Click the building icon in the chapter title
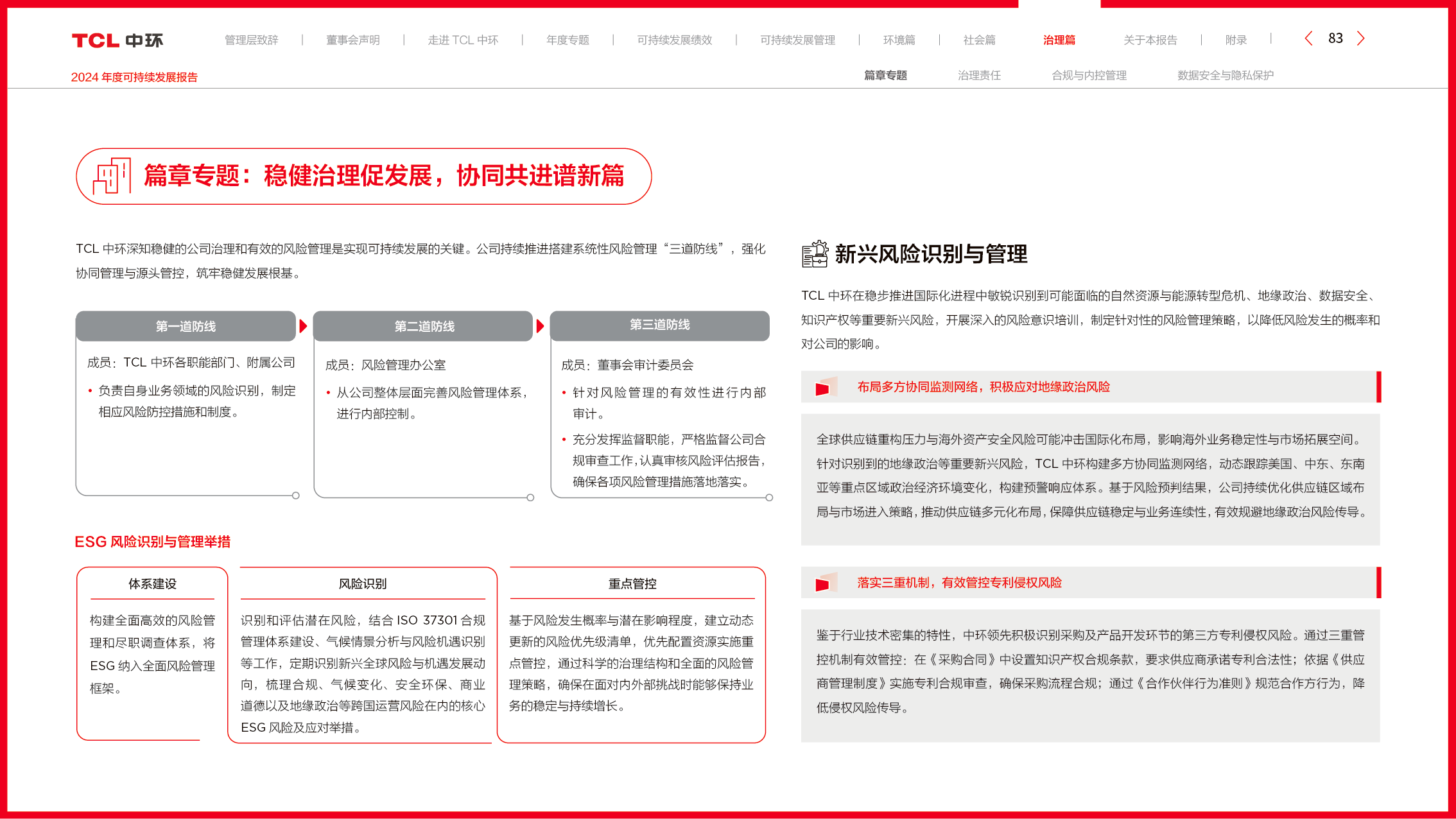The height and width of the screenshot is (819, 1456). 112,176
